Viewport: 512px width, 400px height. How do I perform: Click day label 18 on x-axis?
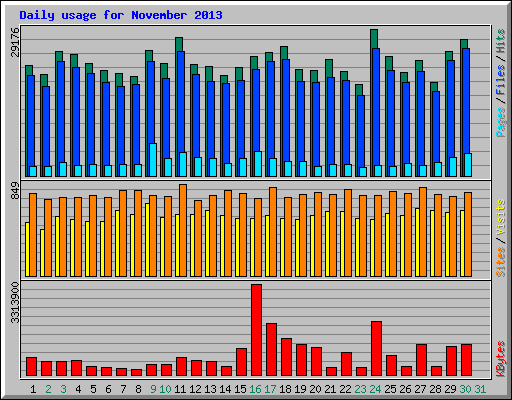click(x=285, y=389)
